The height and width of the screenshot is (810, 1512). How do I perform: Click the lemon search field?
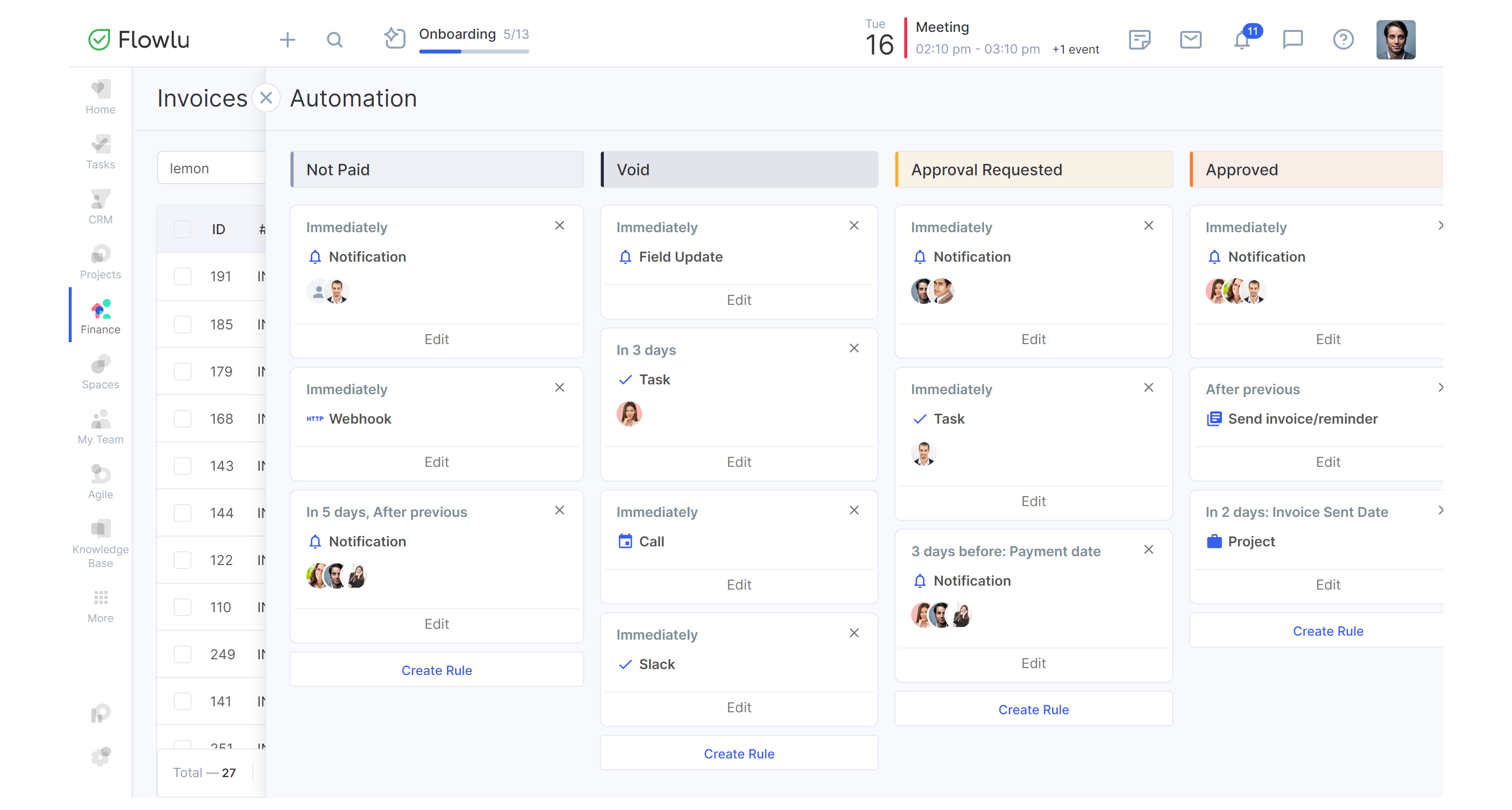pyautogui.click(x=211, y=168)
